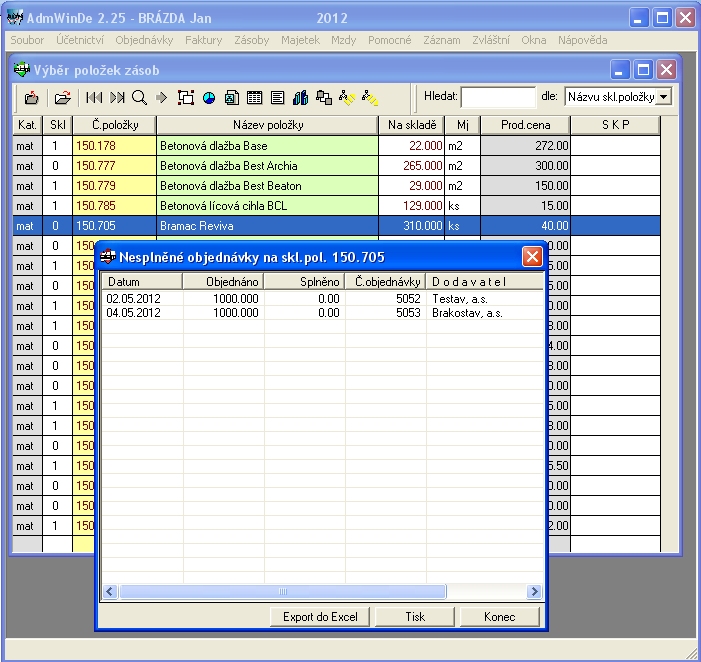Image resolution: width=701 pixels, height=662 pixels.
Task: Click the blue bar chart books icon
Action: 300,97
